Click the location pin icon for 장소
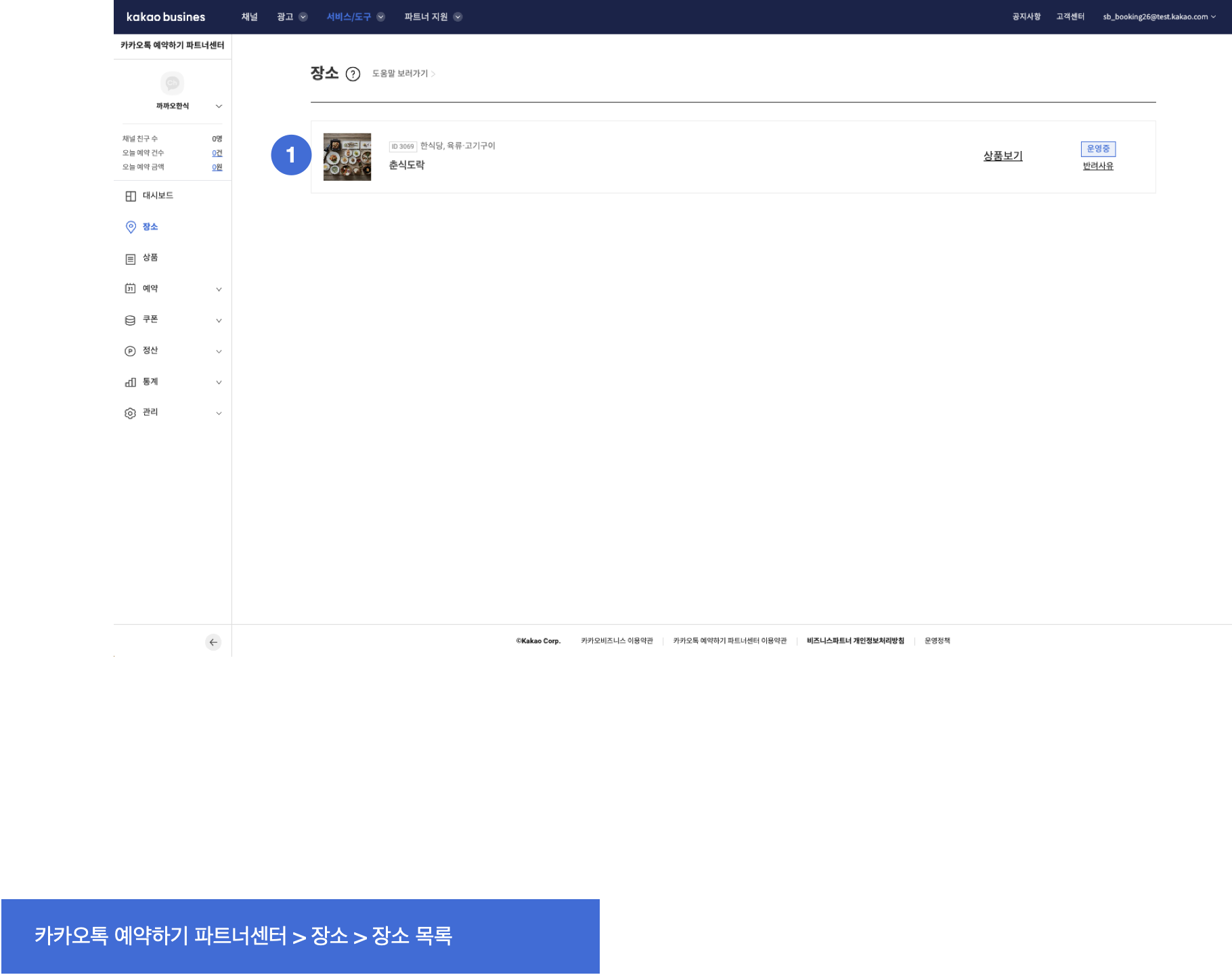The width and height of the screenshot is (1232, 975). (131, 227)
